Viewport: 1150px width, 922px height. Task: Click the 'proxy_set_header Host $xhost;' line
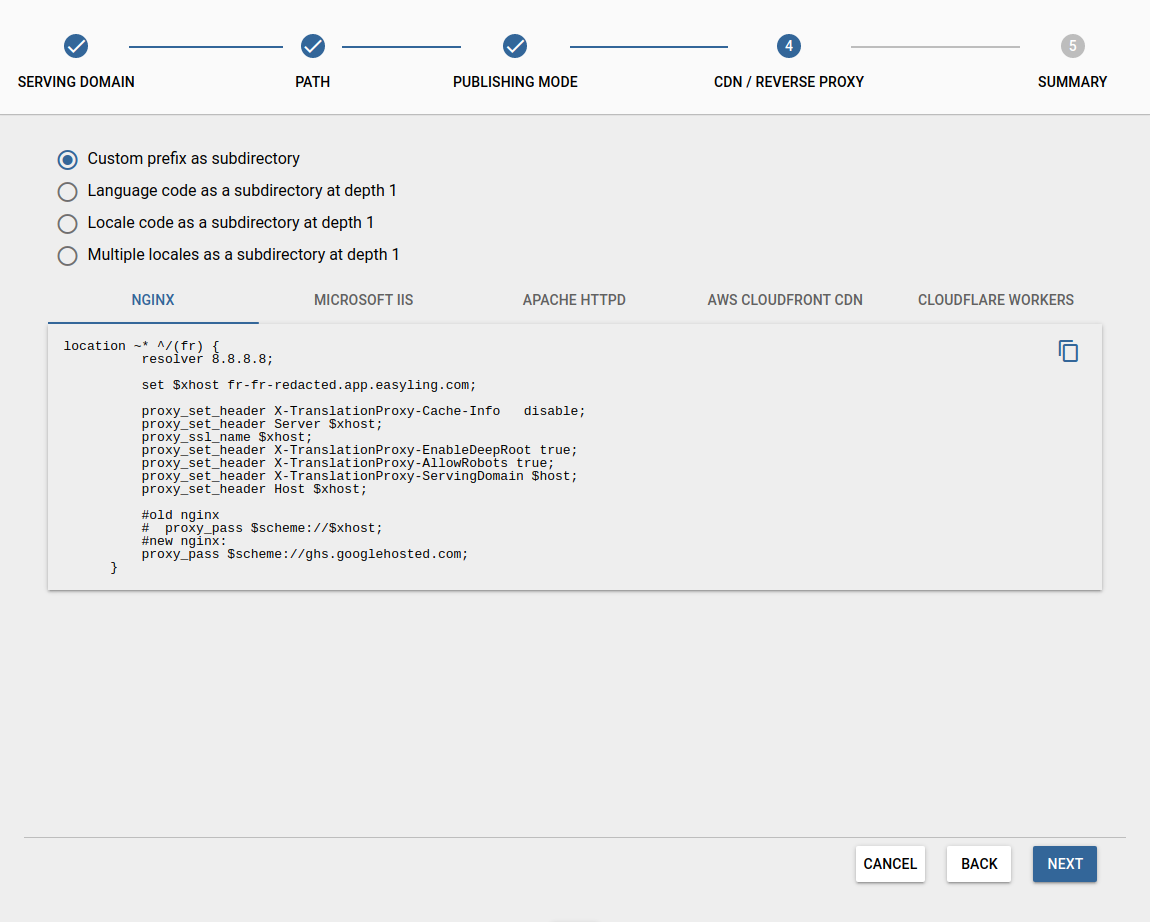(x=254, y=489)
